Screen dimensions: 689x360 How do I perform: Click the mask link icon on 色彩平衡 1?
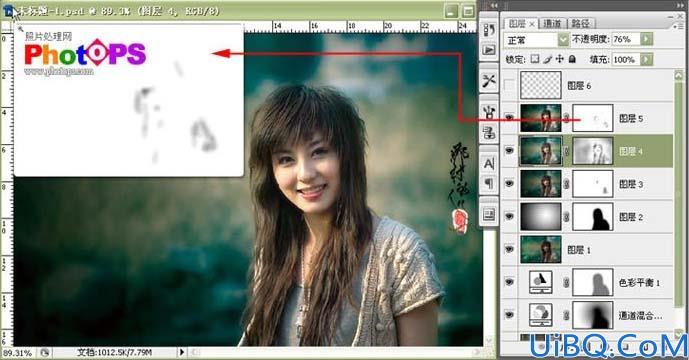(x=567, y=282)
